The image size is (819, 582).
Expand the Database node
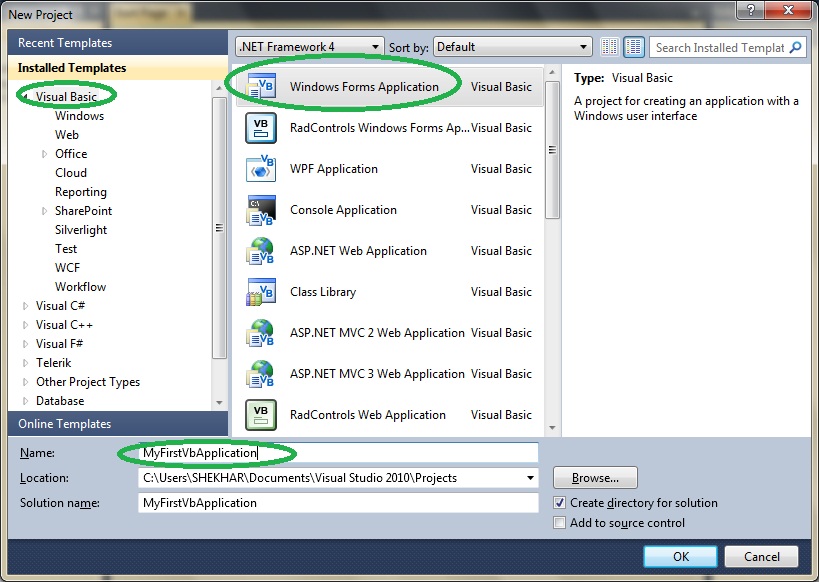[x=25, y=401]
